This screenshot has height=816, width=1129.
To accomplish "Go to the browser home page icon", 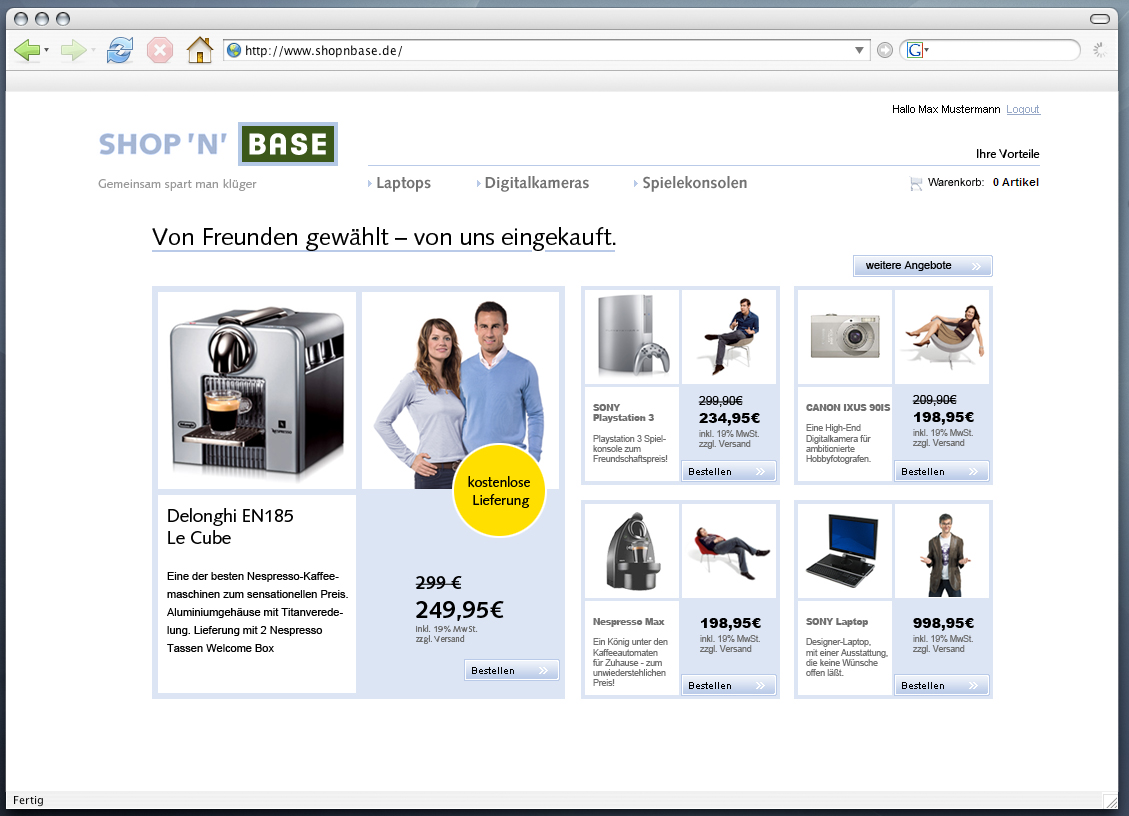I will [199, 50].
